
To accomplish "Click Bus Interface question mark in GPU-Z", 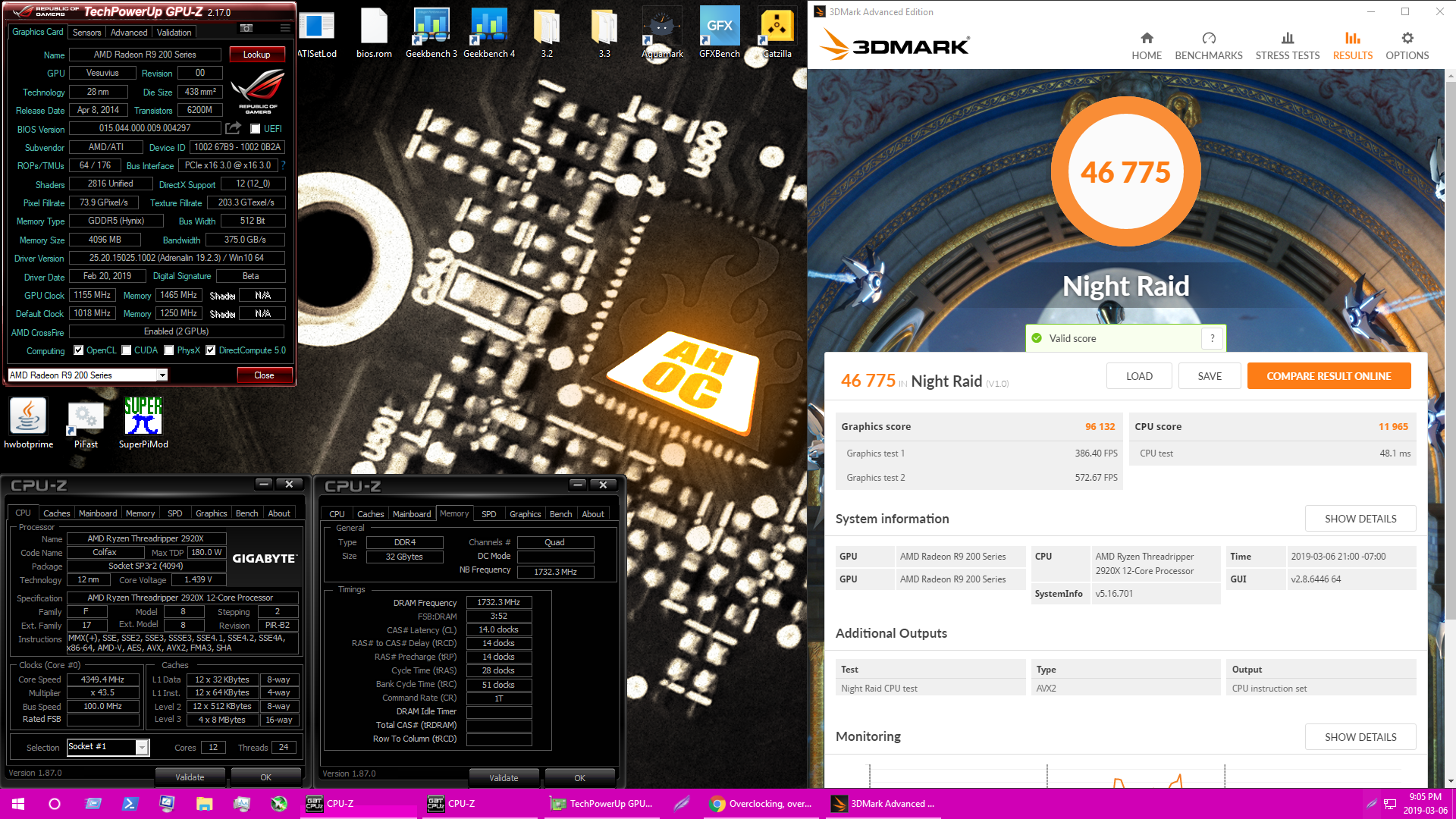I will point(284,165).
